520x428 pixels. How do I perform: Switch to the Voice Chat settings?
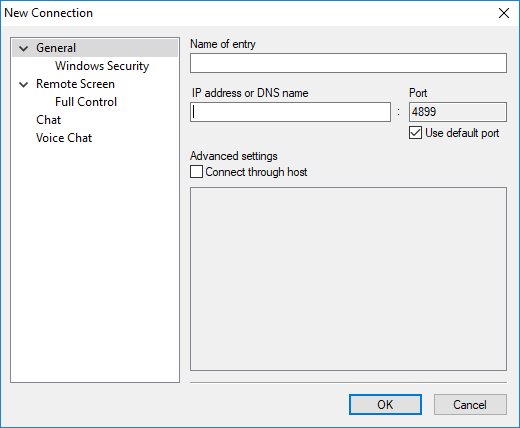point(64,138)
